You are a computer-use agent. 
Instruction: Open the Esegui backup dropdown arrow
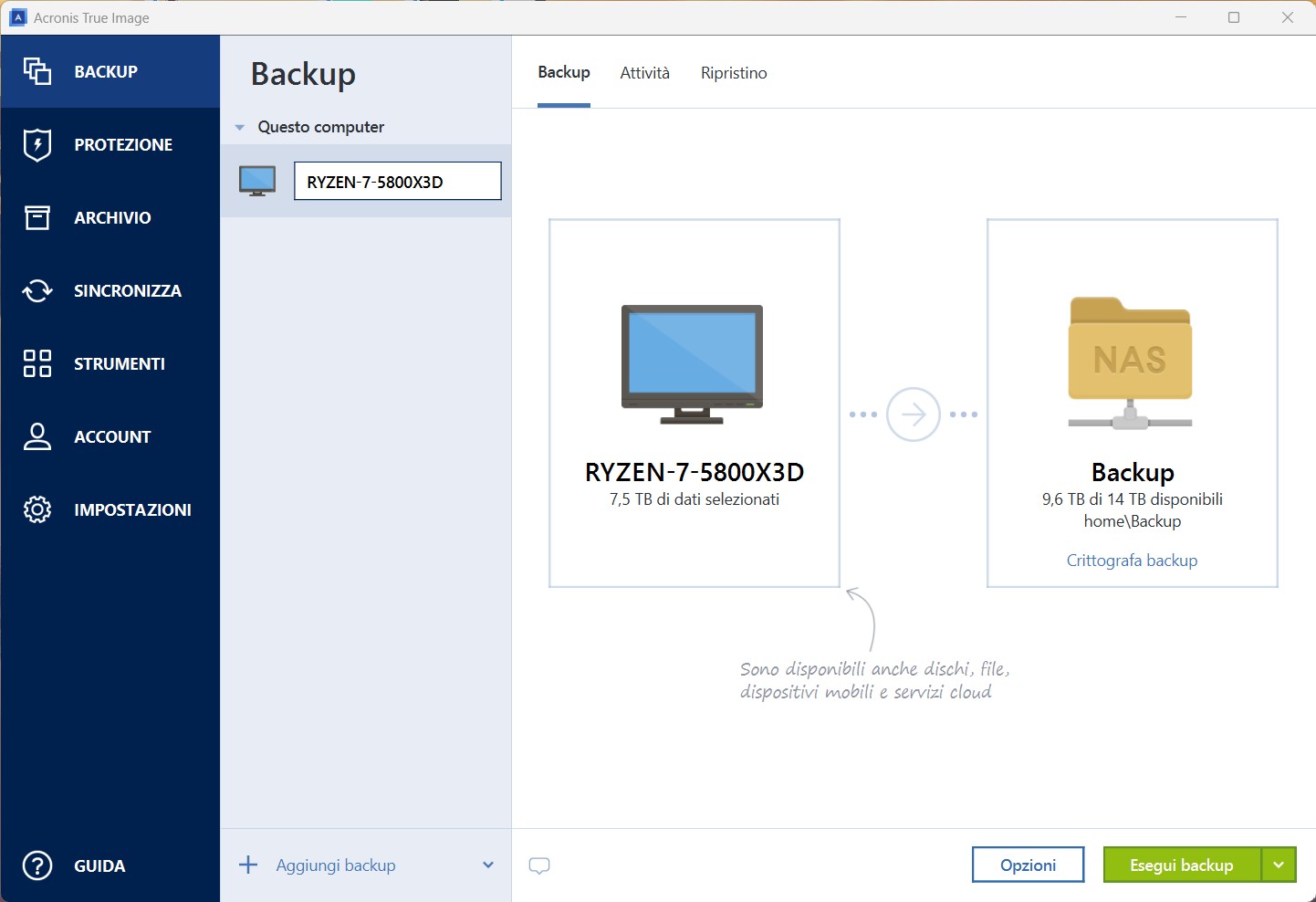pos(1279,865)
